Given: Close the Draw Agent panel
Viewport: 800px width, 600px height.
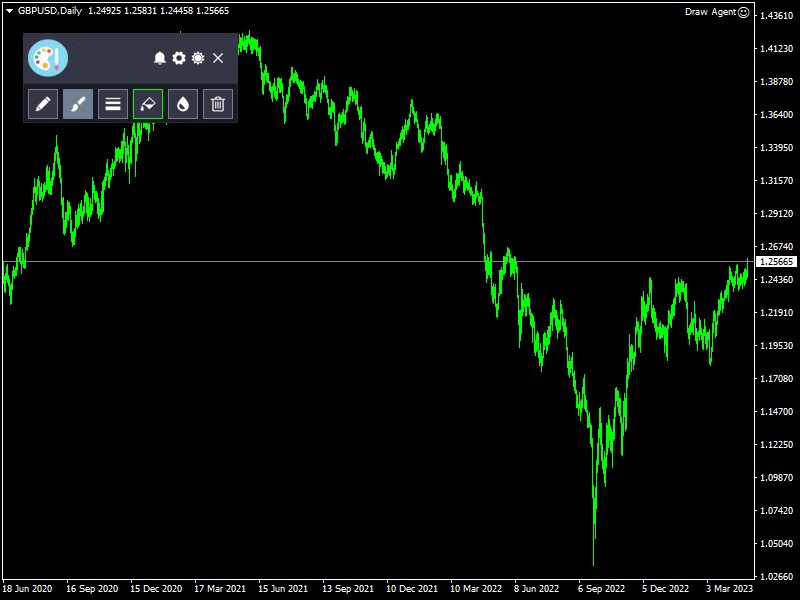Looking at the screenshot, I should click(x=218, y=58).
